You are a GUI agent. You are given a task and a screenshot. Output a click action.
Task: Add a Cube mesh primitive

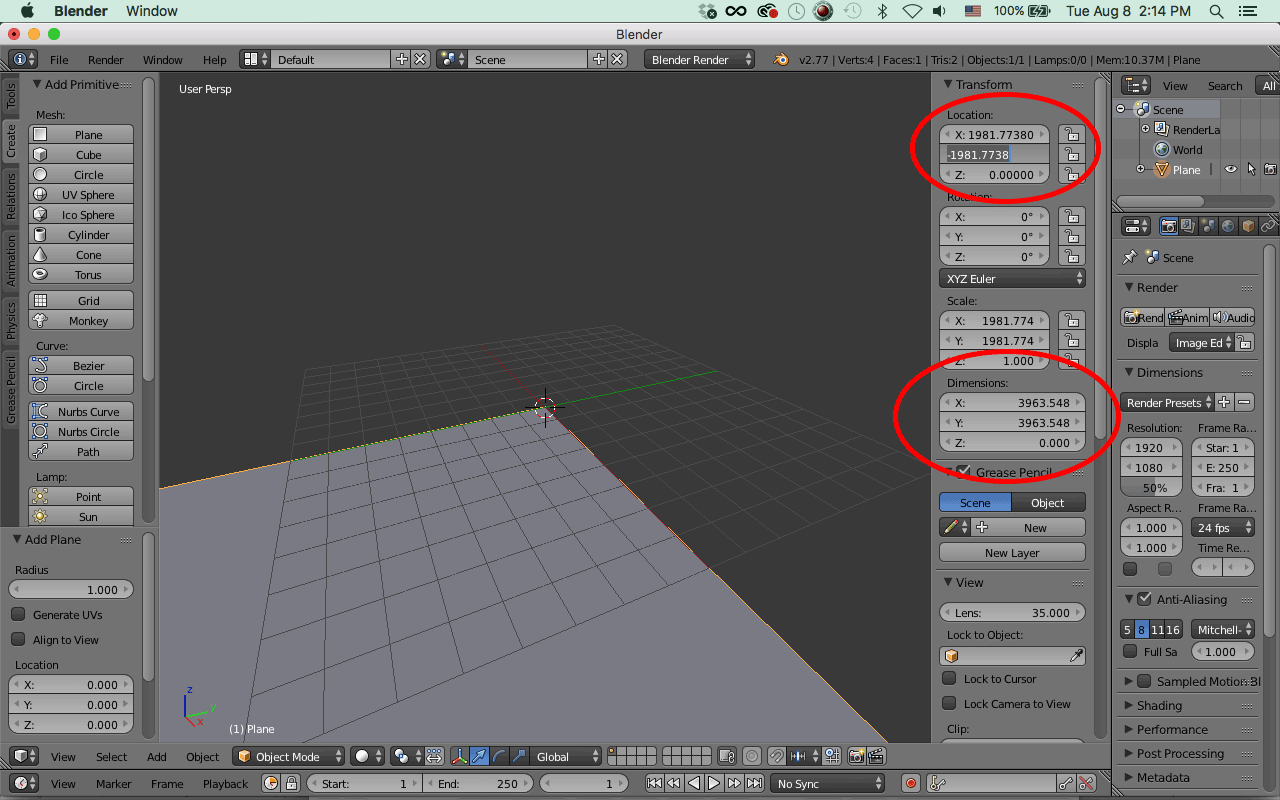[x=81, y=155]
